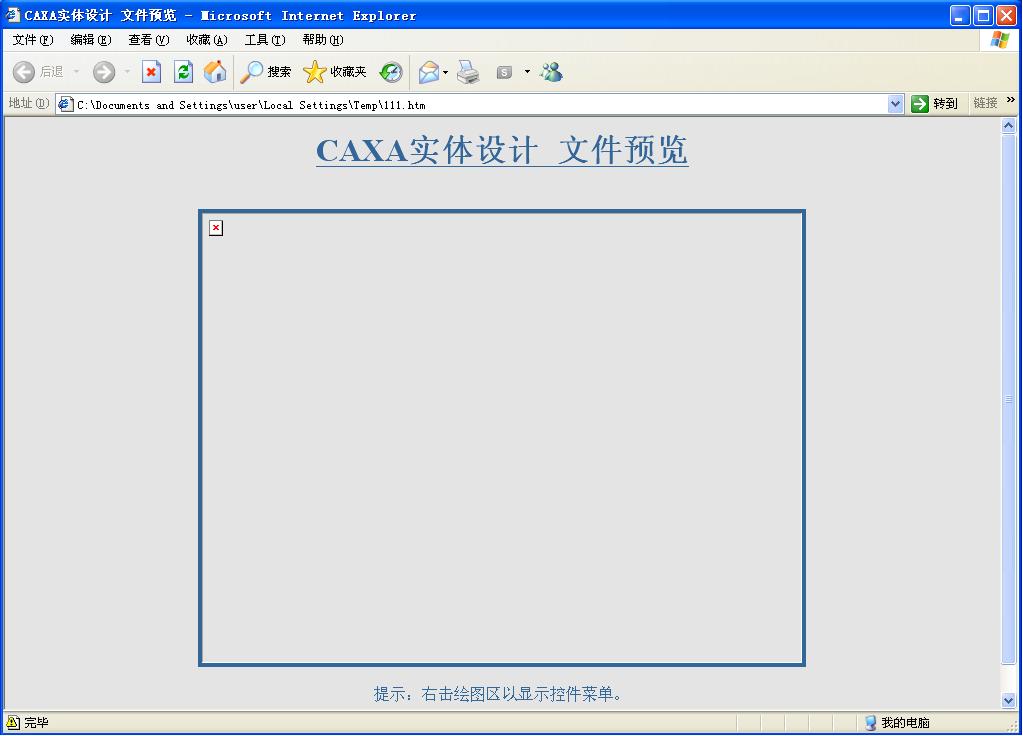
Task: Go to the Home page icon
Action: coord(215,72)
